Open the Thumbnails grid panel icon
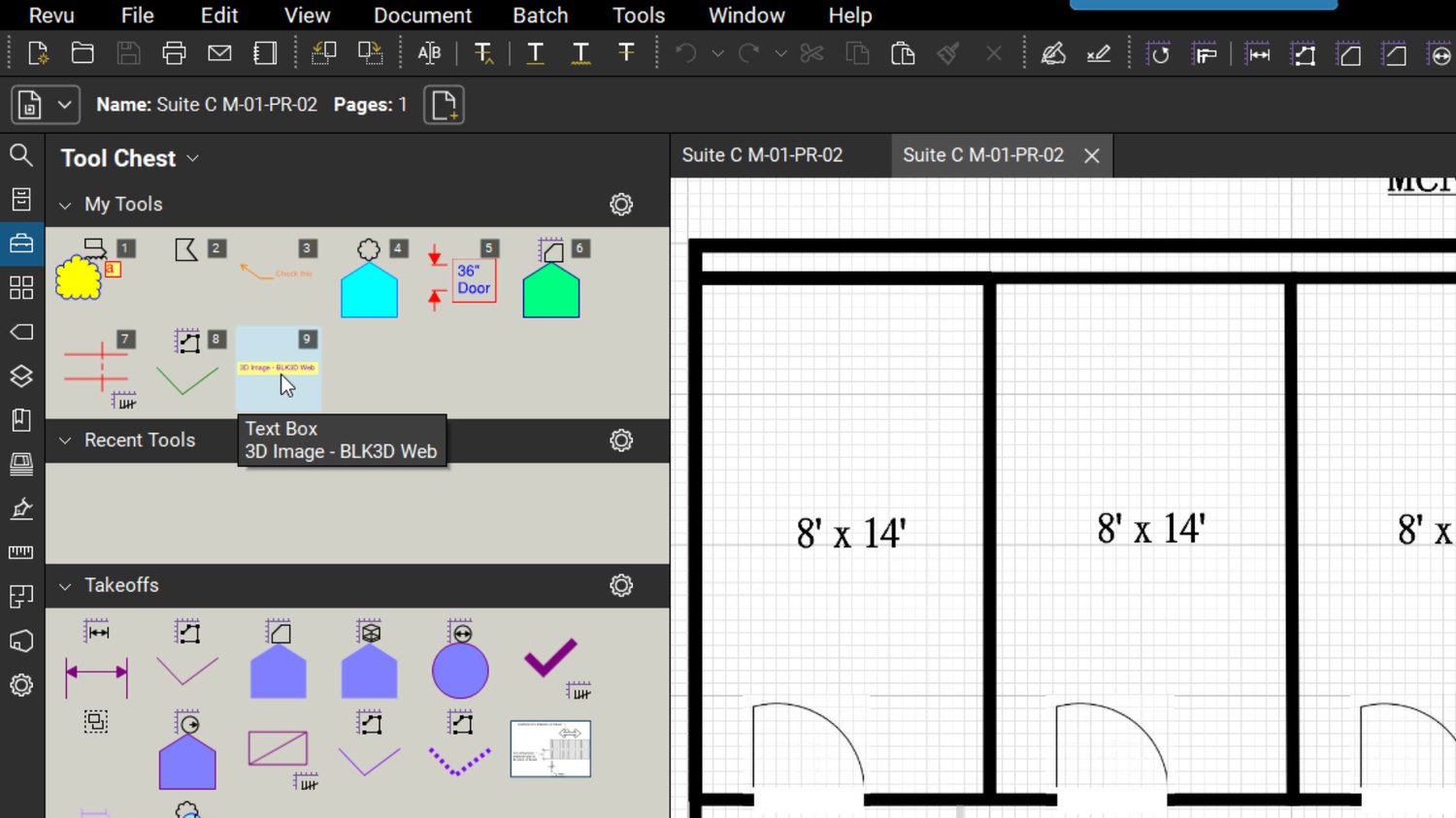1456x818 pixels. click(x=20, y=287)
